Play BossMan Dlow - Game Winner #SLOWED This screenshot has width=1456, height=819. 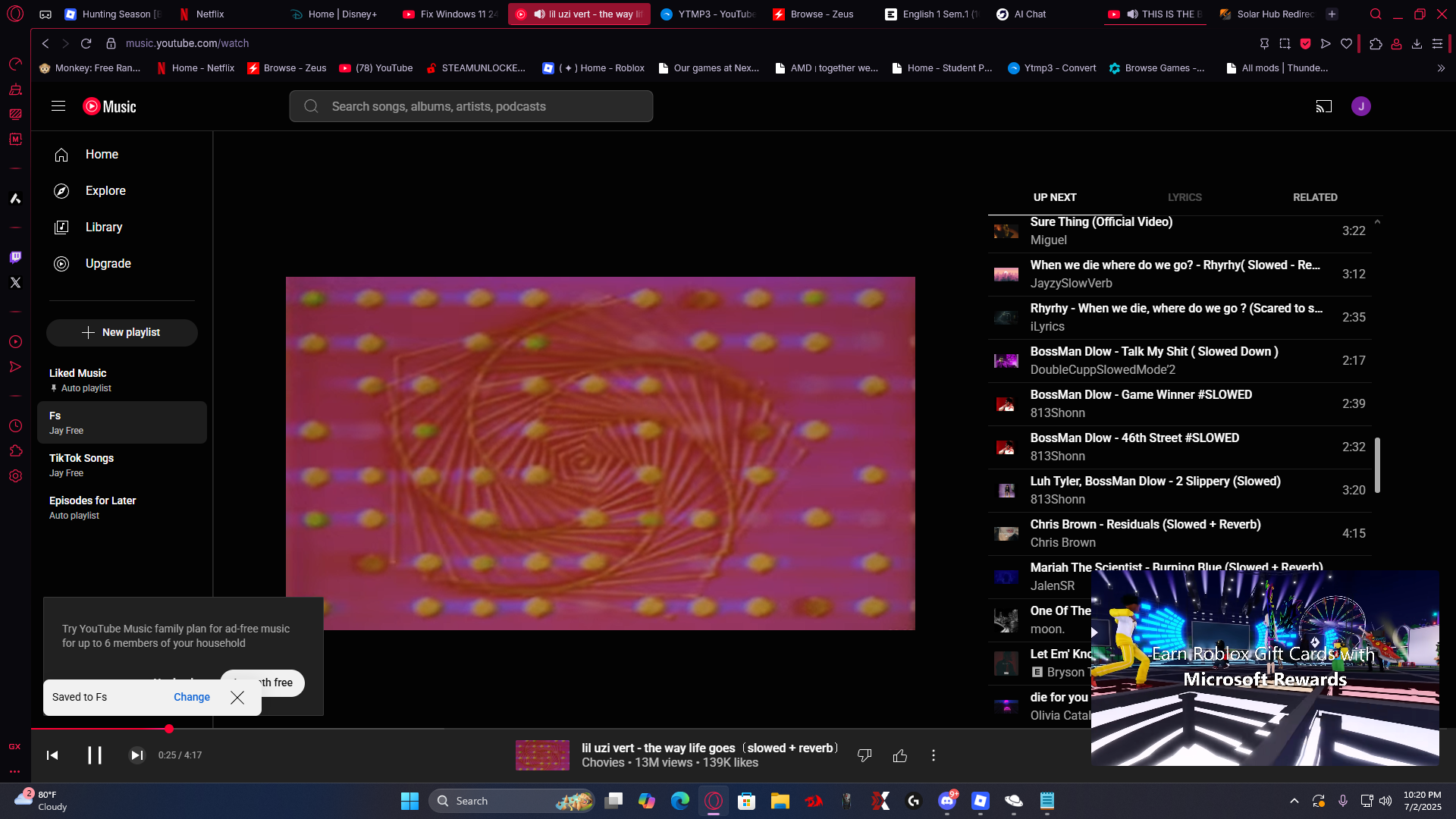pos(1180,404)
